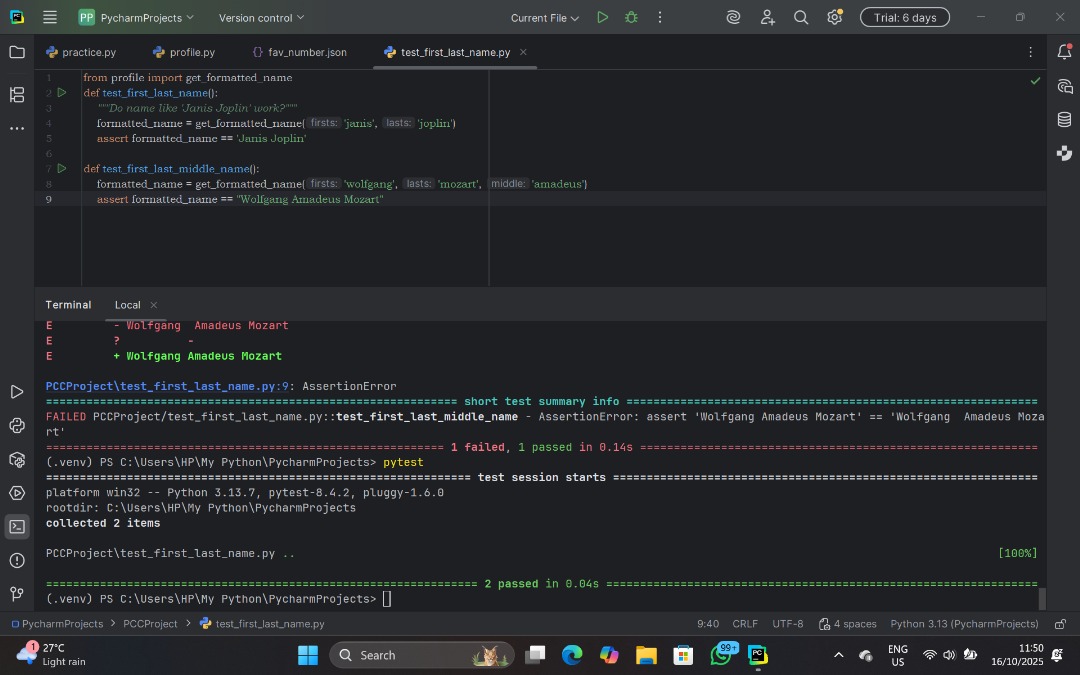Image resolution: width=1080 pixels, height=675 pixels.
Task: Open the PycharmProjects project dropdown
Action: pyautogui.click(x=136, y=17)
